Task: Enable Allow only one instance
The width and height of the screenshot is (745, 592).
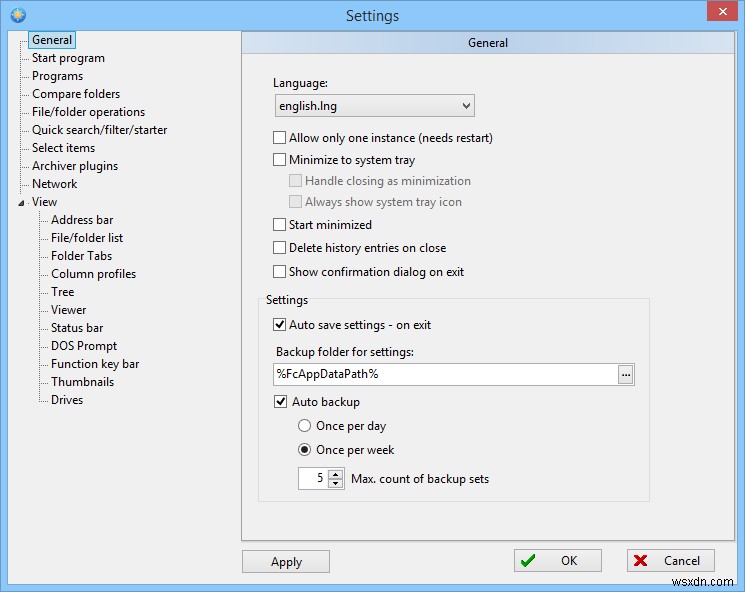Action: coord(279,138)
